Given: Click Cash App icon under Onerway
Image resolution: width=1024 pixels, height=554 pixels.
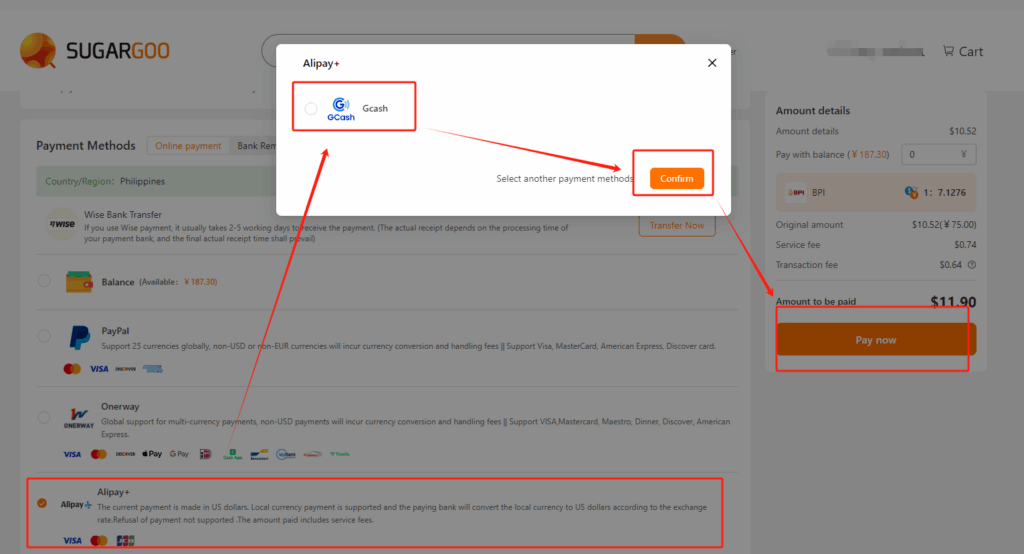Looking at the screenshot, I should pyautogui.click(x=232, y=454).
